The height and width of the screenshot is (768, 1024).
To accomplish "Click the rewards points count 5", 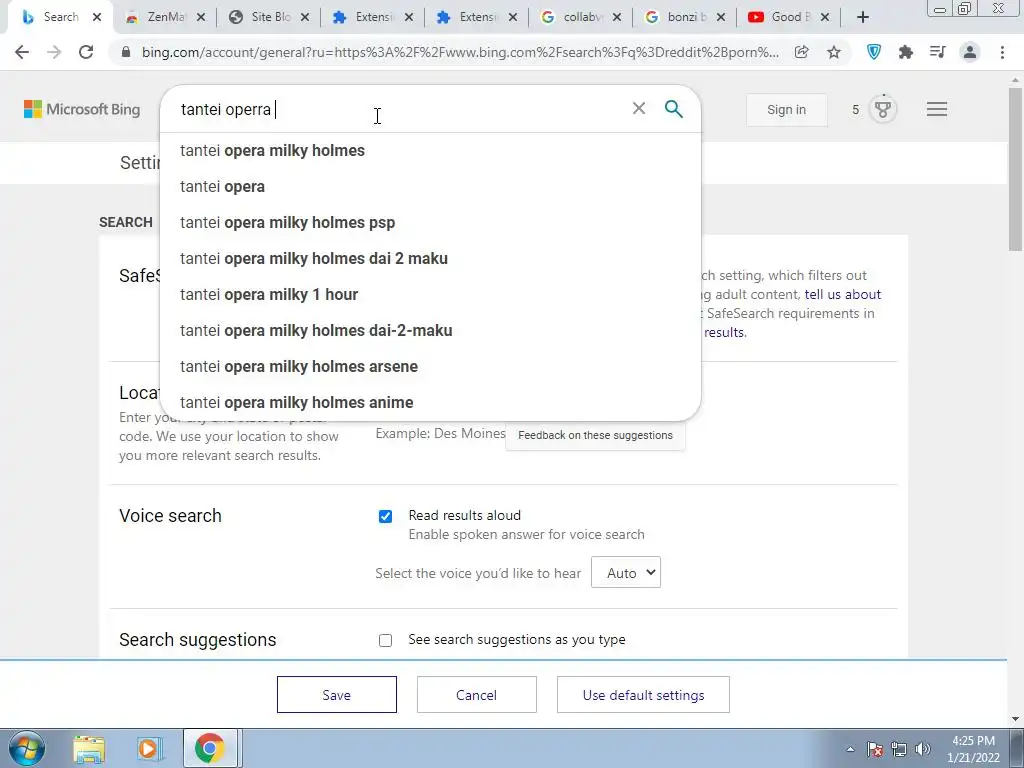I will pos(856,109).
